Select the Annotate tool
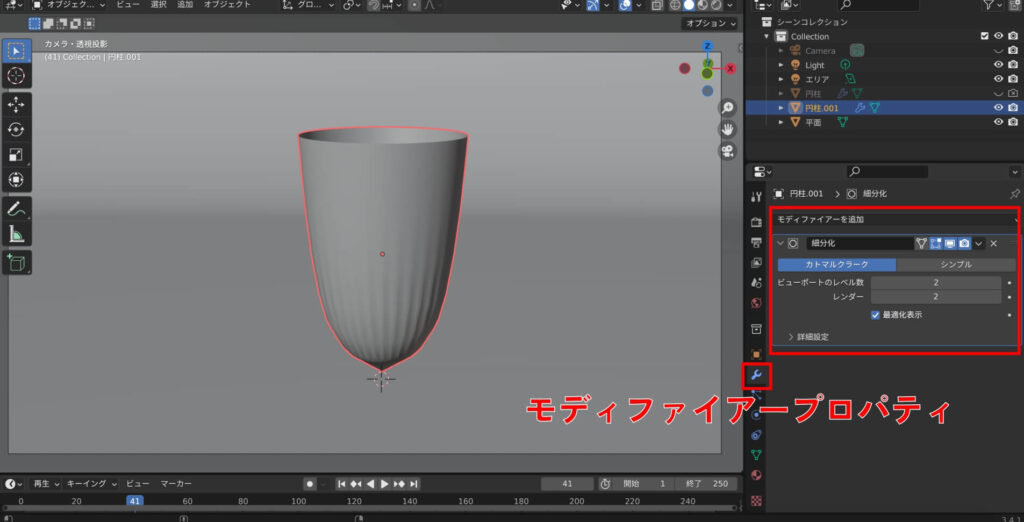Viewport: 1024px width, 522px height. [x=17, y=209]
